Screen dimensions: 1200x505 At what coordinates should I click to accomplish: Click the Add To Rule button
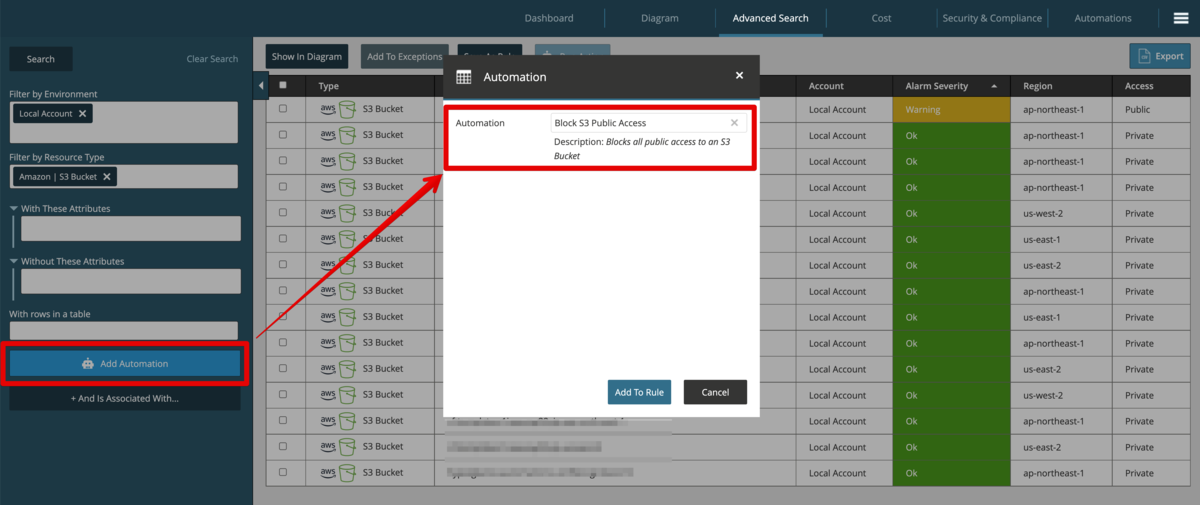click(x=639, y=392)
